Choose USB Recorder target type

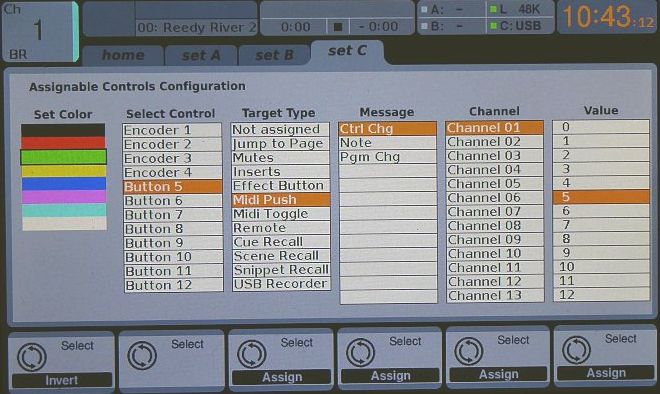[x=282, y=284]
